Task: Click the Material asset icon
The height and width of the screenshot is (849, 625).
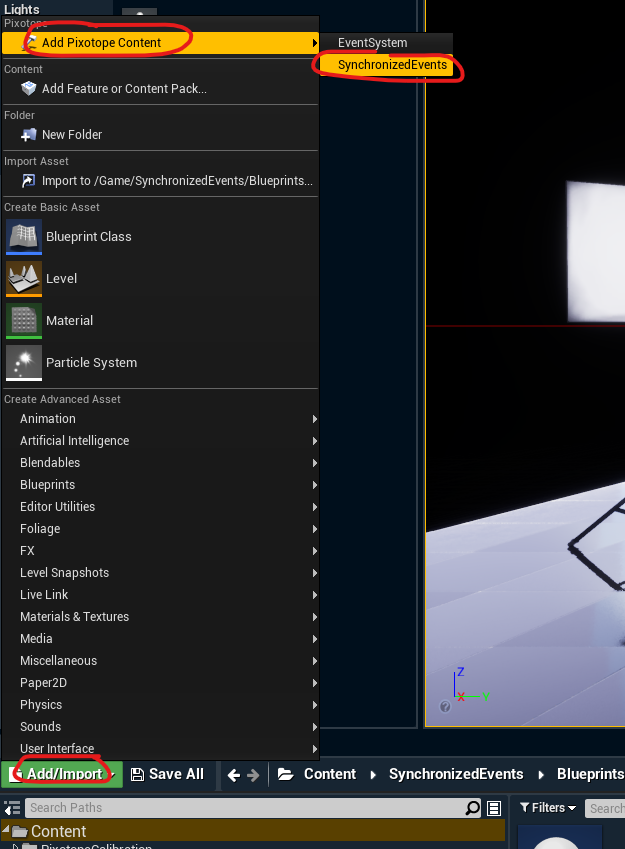Action: 24,321
